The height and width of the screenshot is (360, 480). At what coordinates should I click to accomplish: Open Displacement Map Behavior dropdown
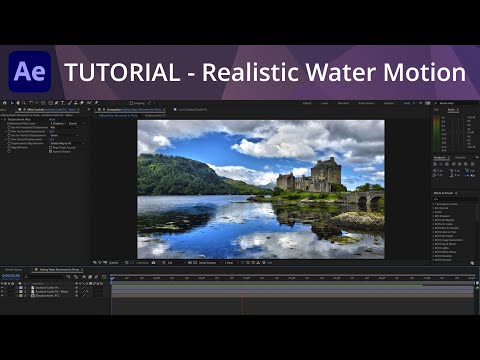coord(67,143)
